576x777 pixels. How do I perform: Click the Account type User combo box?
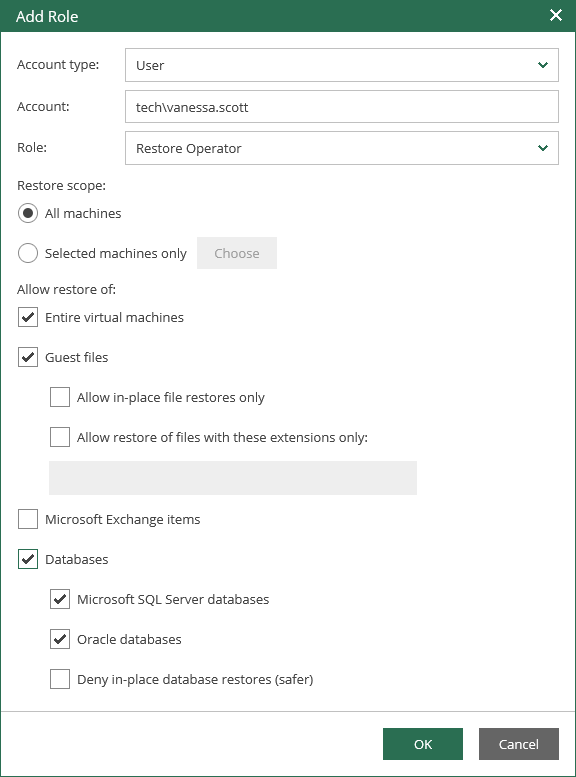pyautogui.click(x=342, y=65)
